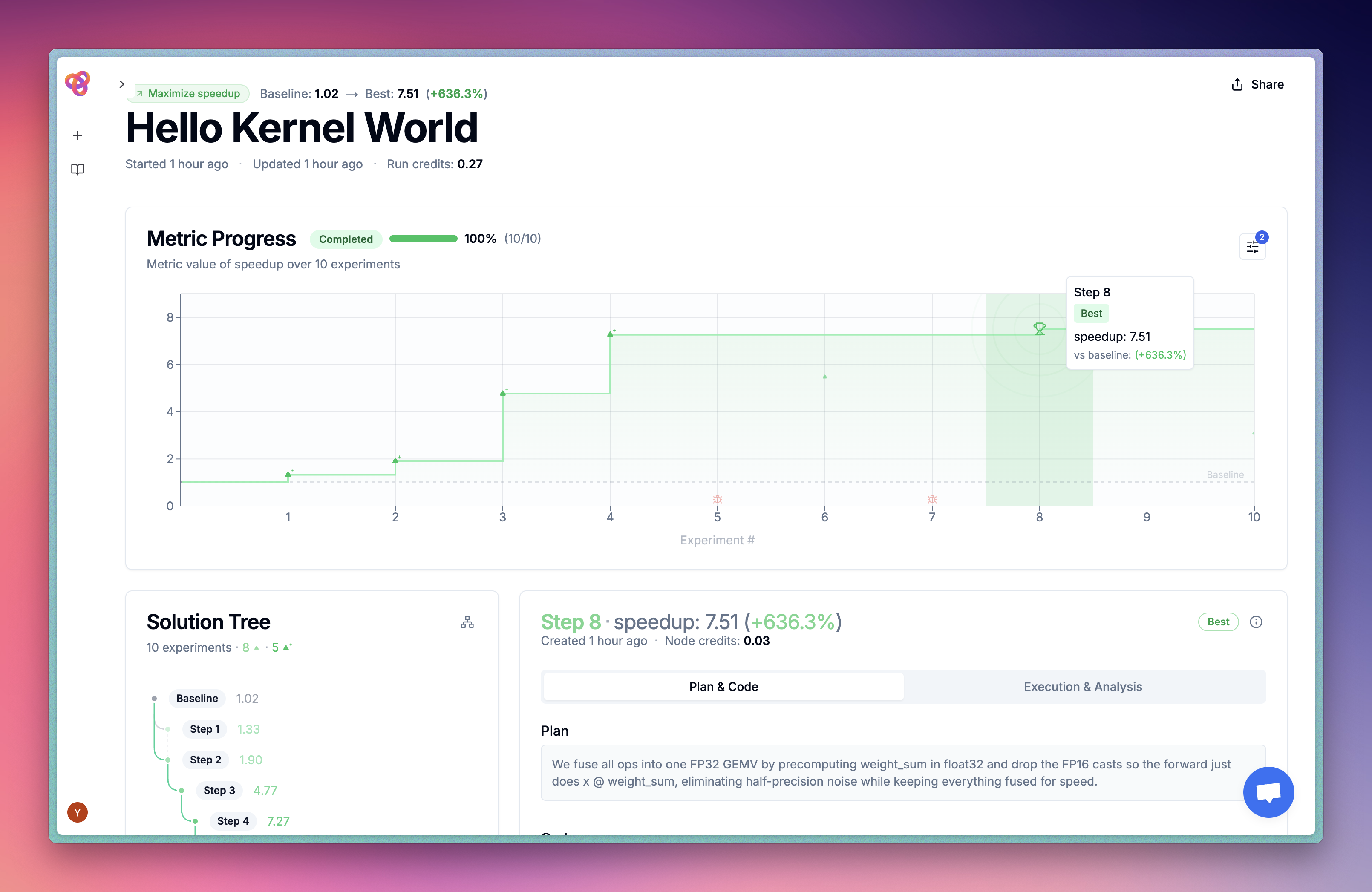Open the info icon next to the Best badge
Image resolution: width=1372 pixels, height=892 pixels.
[1257, 622]
